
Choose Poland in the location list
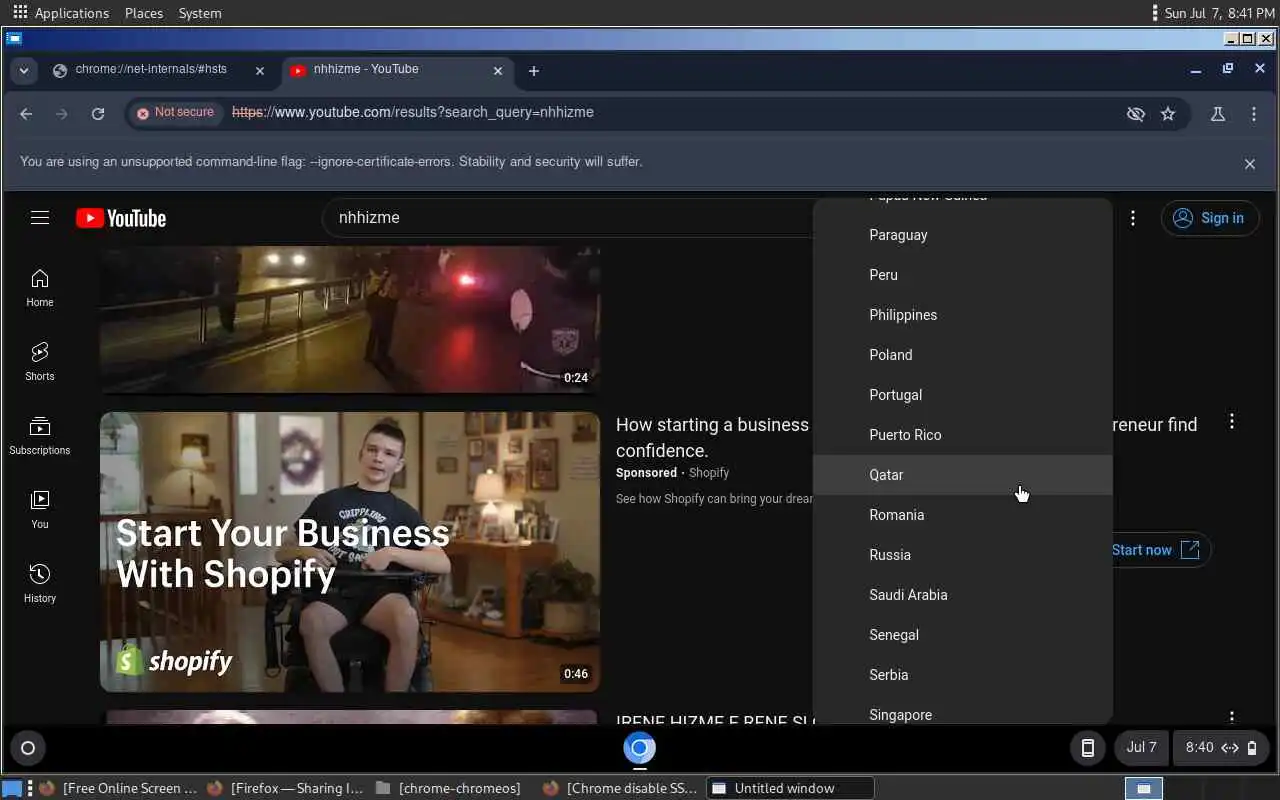pyautogui.click(x=963, y=355)
